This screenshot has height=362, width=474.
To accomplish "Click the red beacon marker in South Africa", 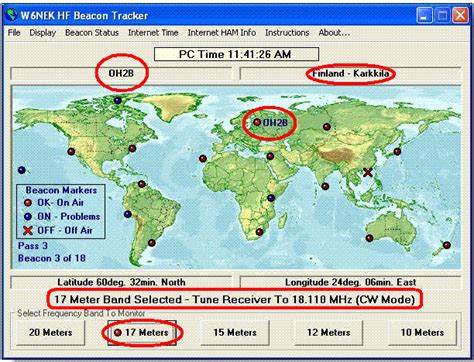I will (259, 232).
